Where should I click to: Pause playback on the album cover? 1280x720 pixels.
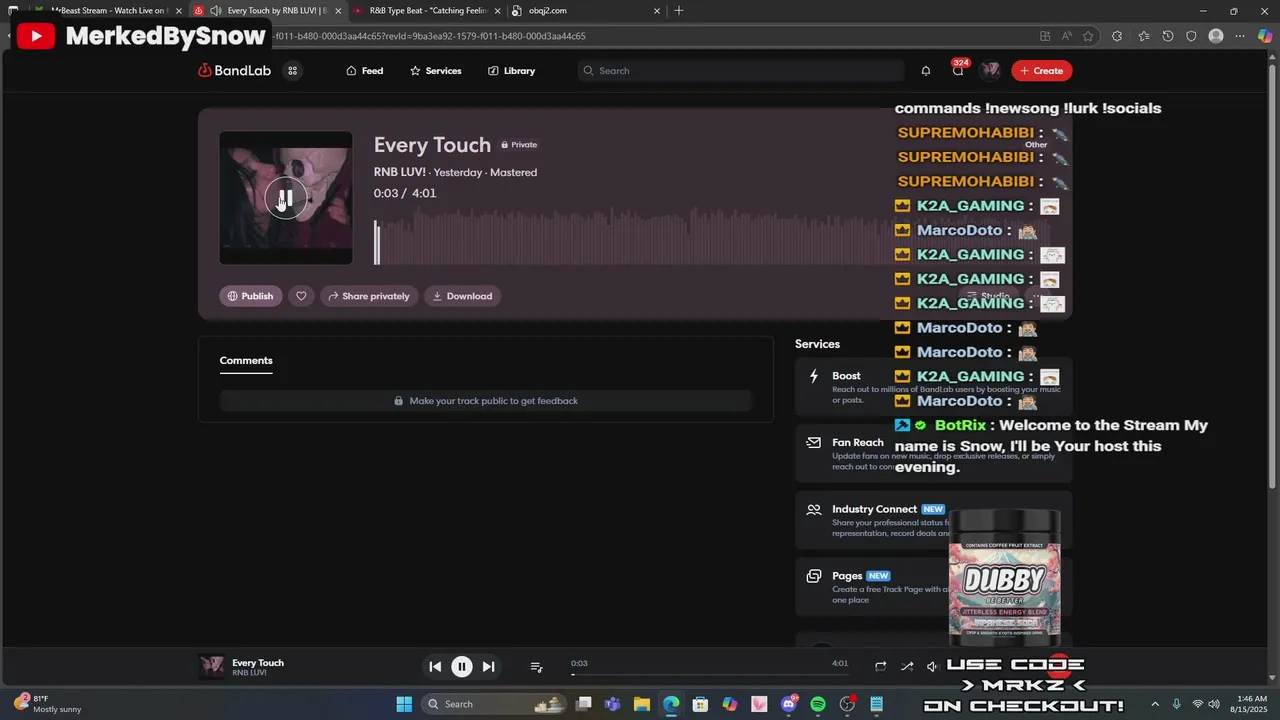pyautogui.click(x=285, y=199)
